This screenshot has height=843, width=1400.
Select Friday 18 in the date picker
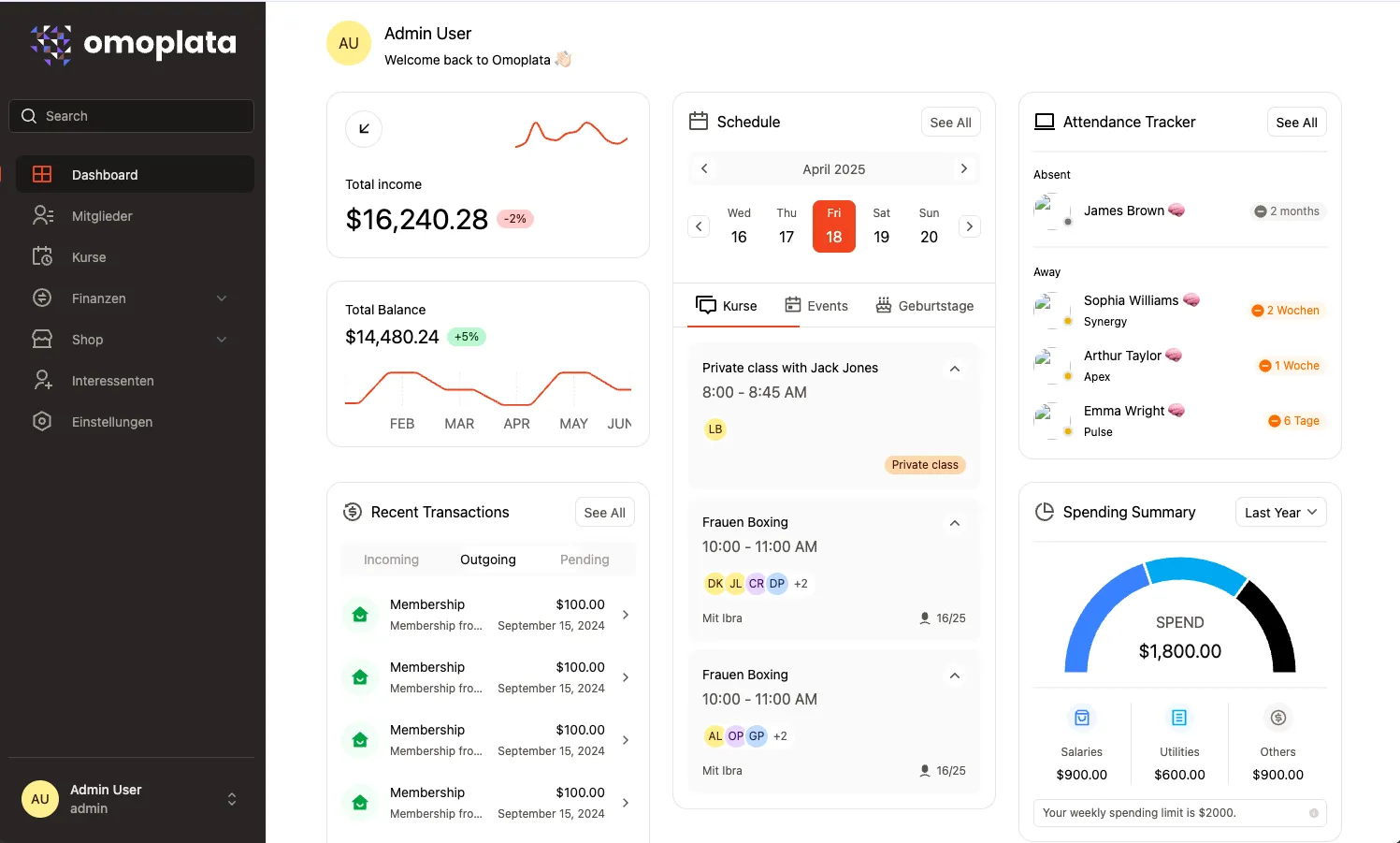coord(833,225)
